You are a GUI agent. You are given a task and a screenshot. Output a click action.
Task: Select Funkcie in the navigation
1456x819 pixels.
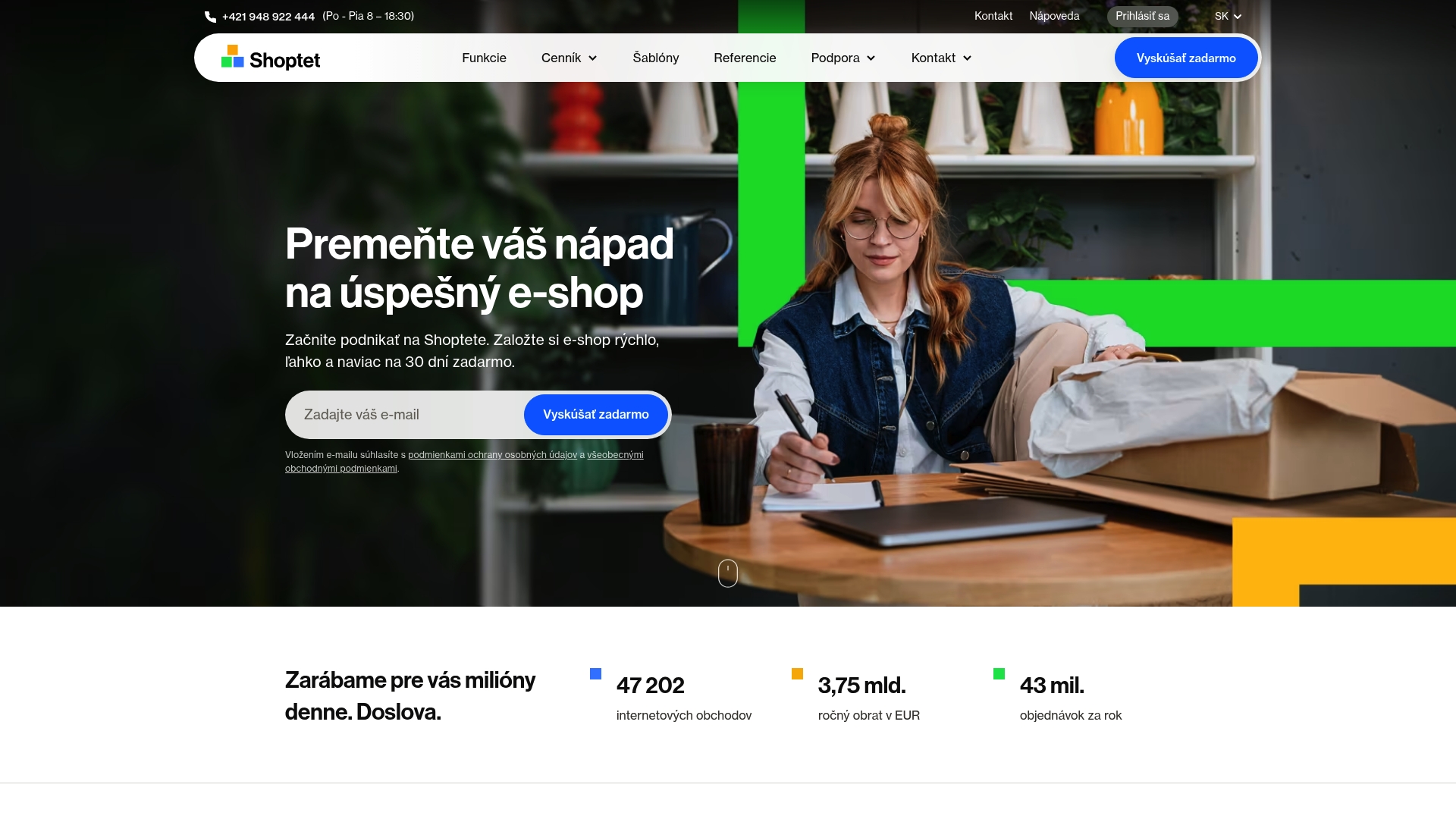pyautogui.click(x=484, y=58)
